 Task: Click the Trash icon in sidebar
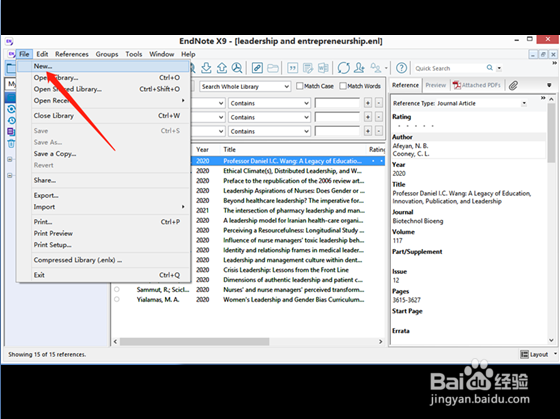11,144
